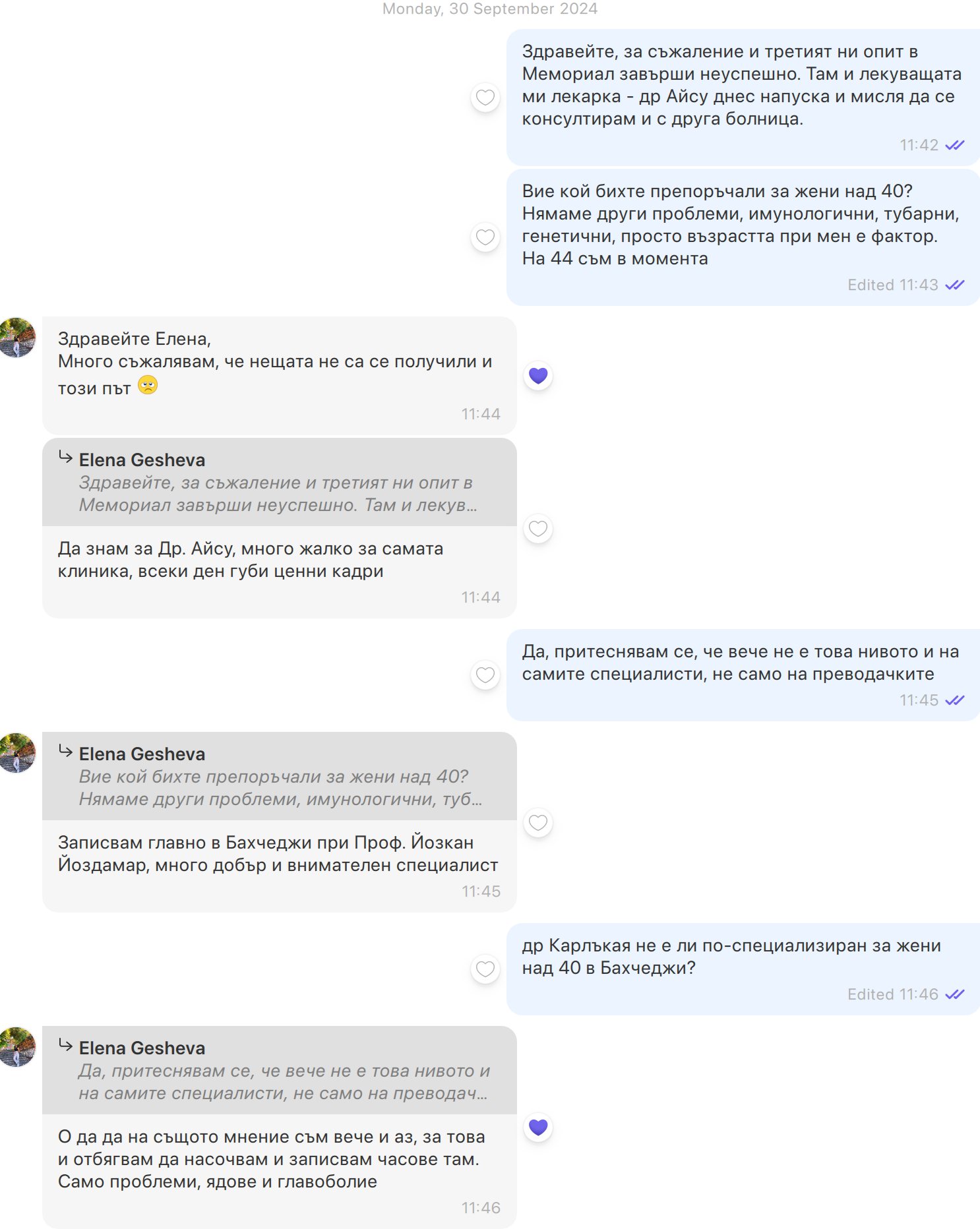Jump to quoted message Здравейте, за съжаление
This screenshot has height=1229, width=980.
click(280, 483)
